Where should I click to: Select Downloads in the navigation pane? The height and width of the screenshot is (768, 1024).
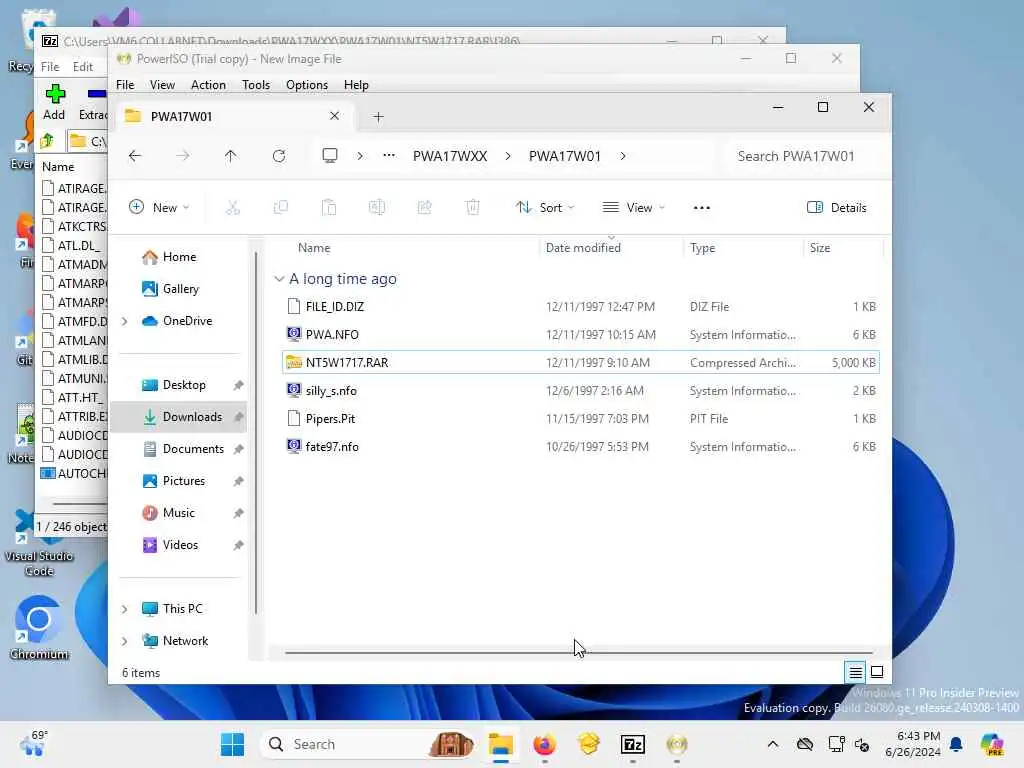(179, 417)
